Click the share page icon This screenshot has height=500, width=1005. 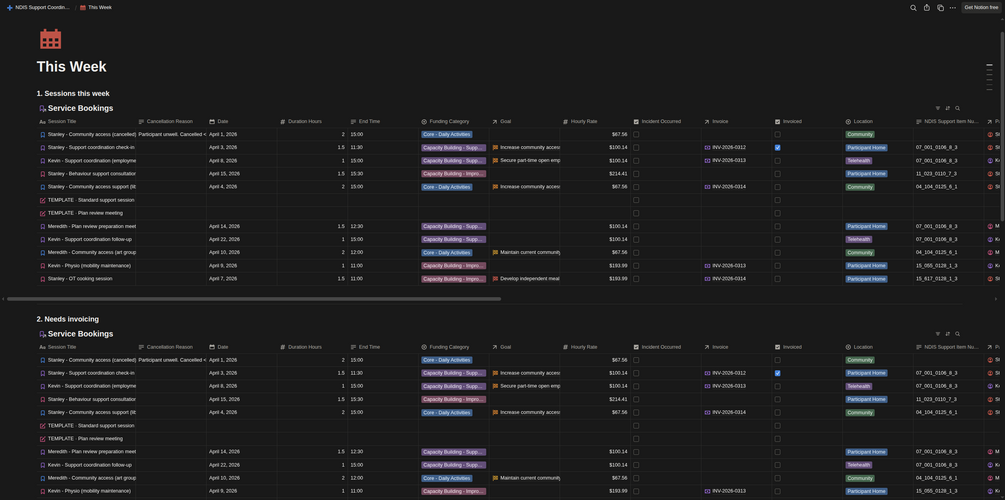927,8
